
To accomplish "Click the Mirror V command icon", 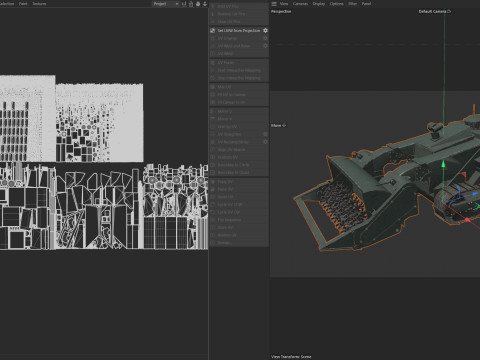I will [x=212, y=119].
